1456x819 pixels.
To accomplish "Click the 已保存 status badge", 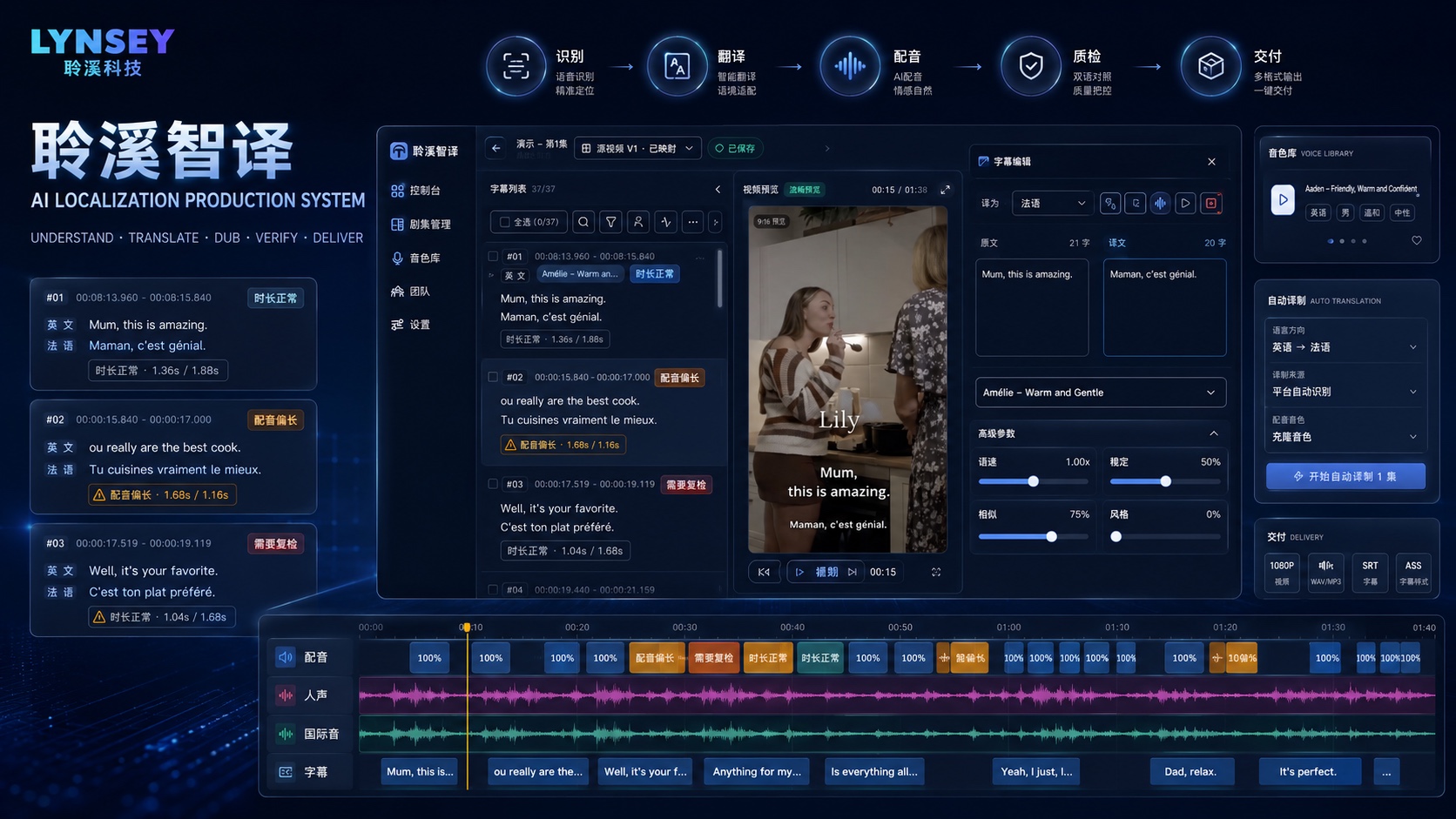I will 735,148.
